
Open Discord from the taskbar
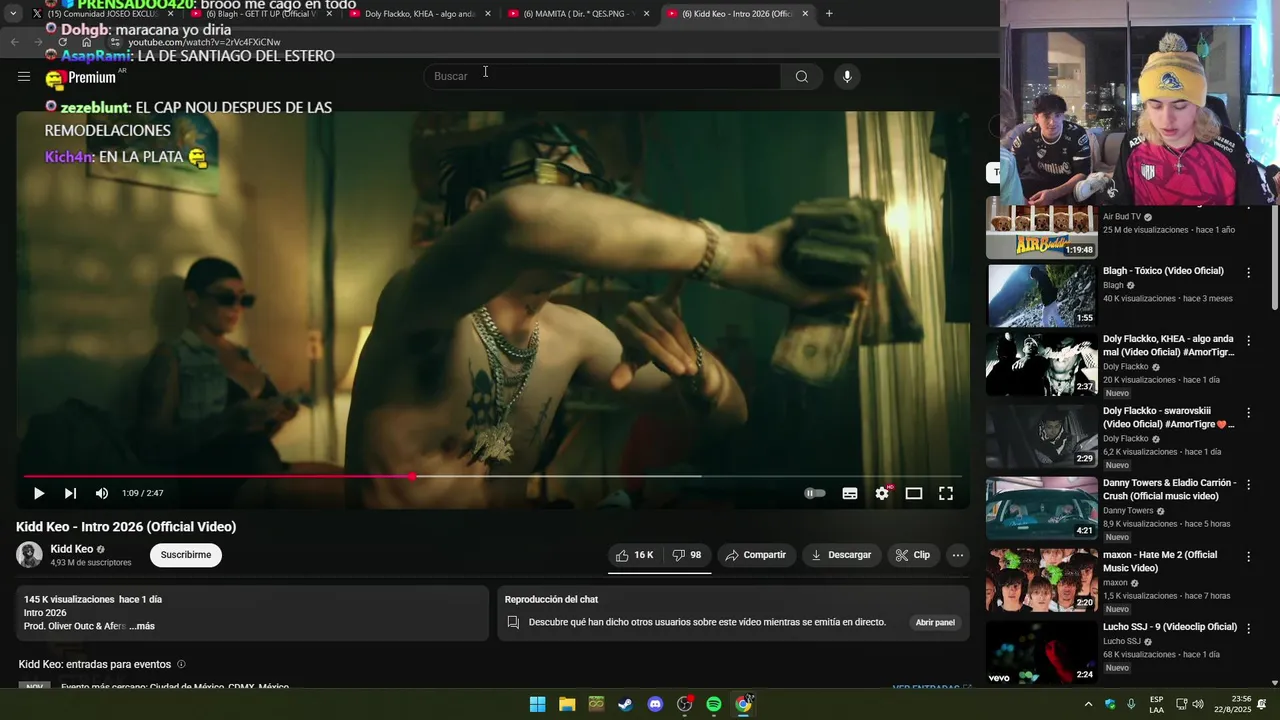coord(655,704)
